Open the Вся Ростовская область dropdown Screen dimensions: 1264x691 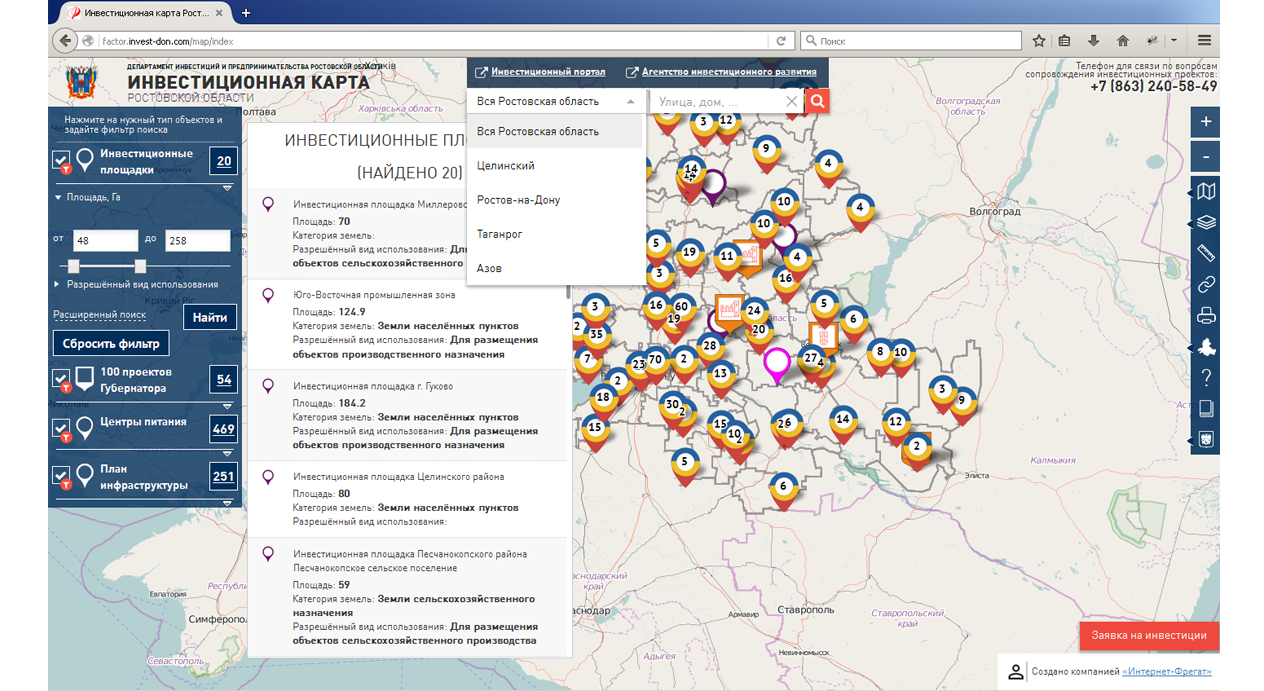557,102
